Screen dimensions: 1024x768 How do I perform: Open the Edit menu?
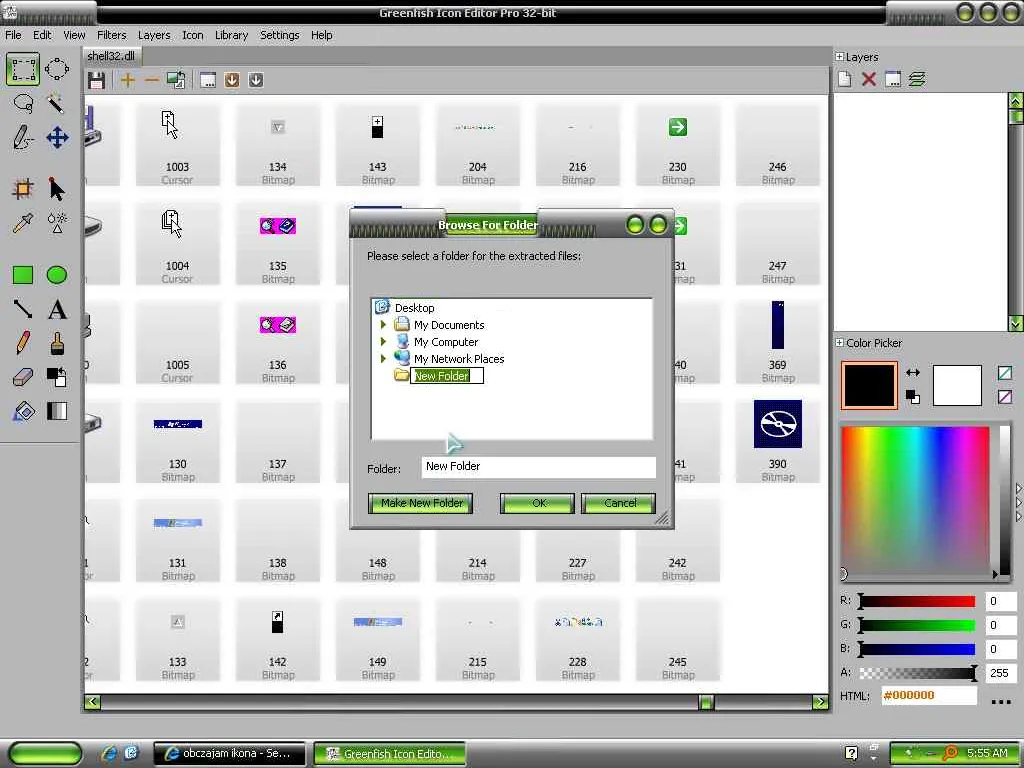point(42,35)
